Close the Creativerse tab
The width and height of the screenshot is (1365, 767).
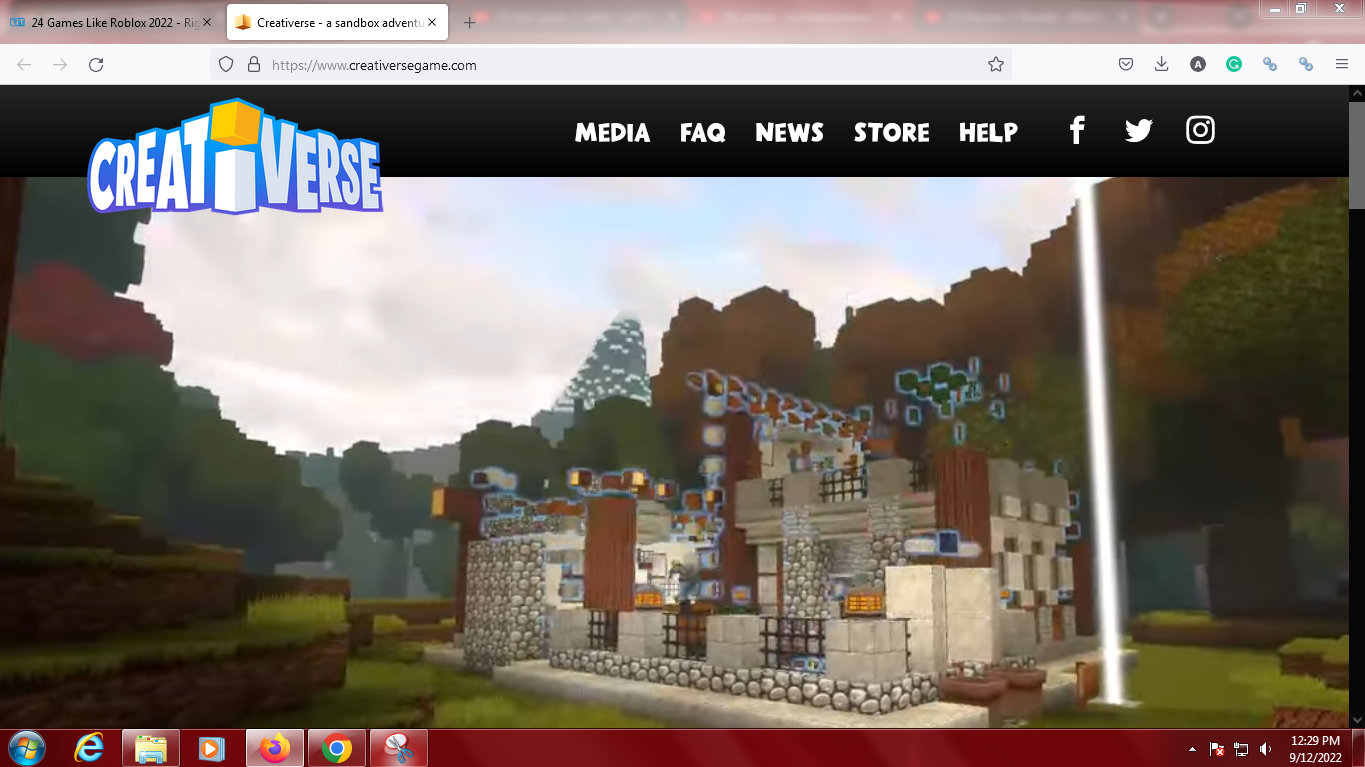pyautogui.click(x=430, y=22)
